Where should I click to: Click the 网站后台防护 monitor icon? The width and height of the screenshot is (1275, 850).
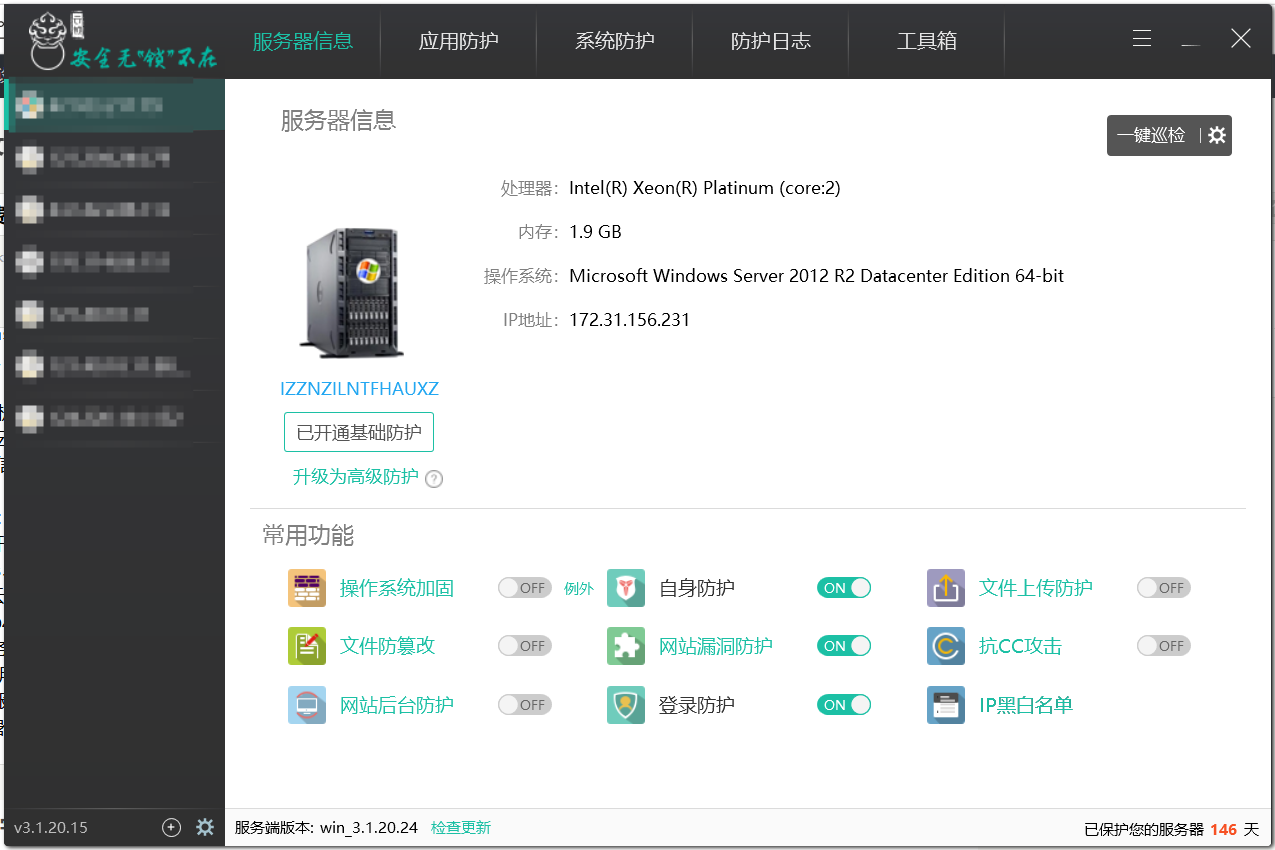pyautogui.click(x=307, y=705)
